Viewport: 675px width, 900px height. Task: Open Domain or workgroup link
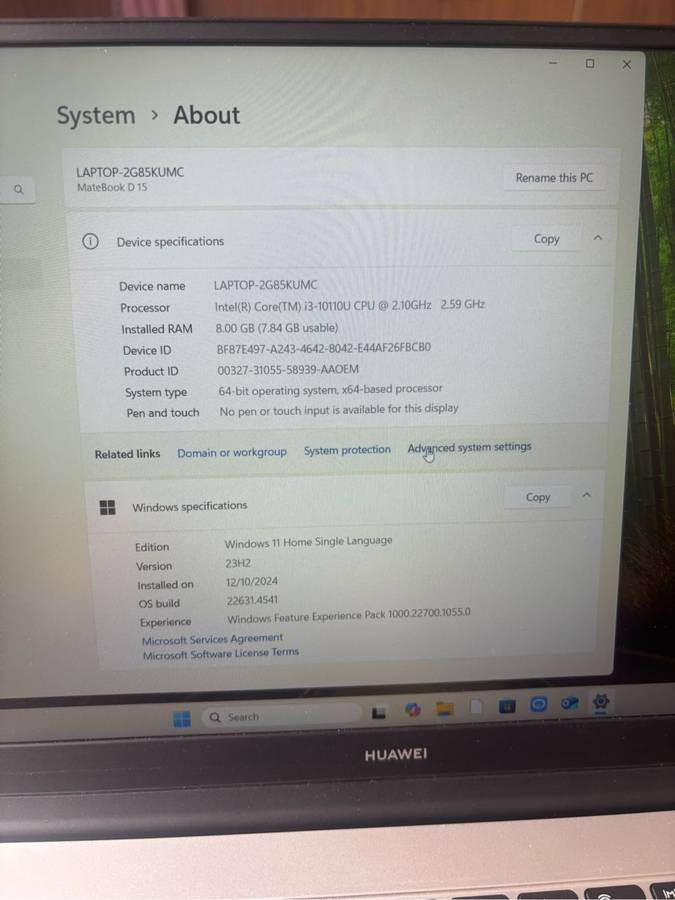click(232, 452)
